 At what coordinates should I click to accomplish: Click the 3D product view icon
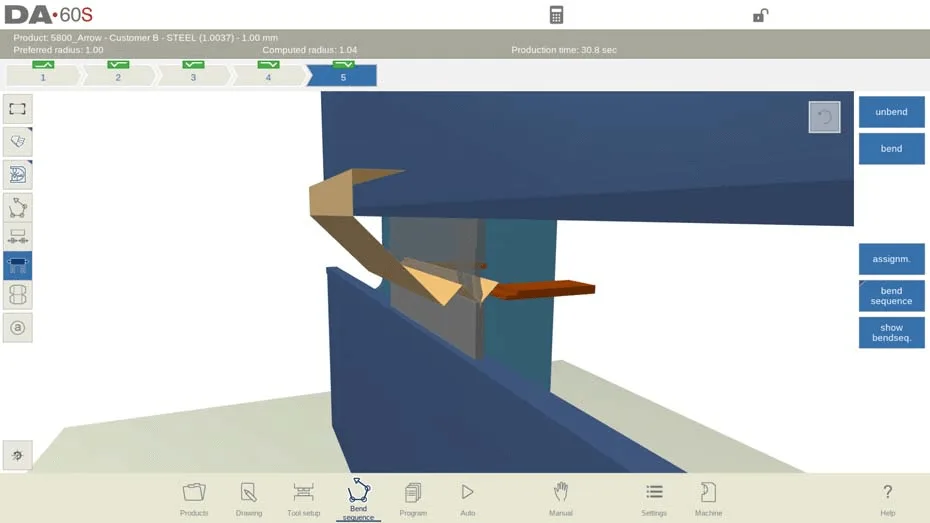tap(18, 142)
